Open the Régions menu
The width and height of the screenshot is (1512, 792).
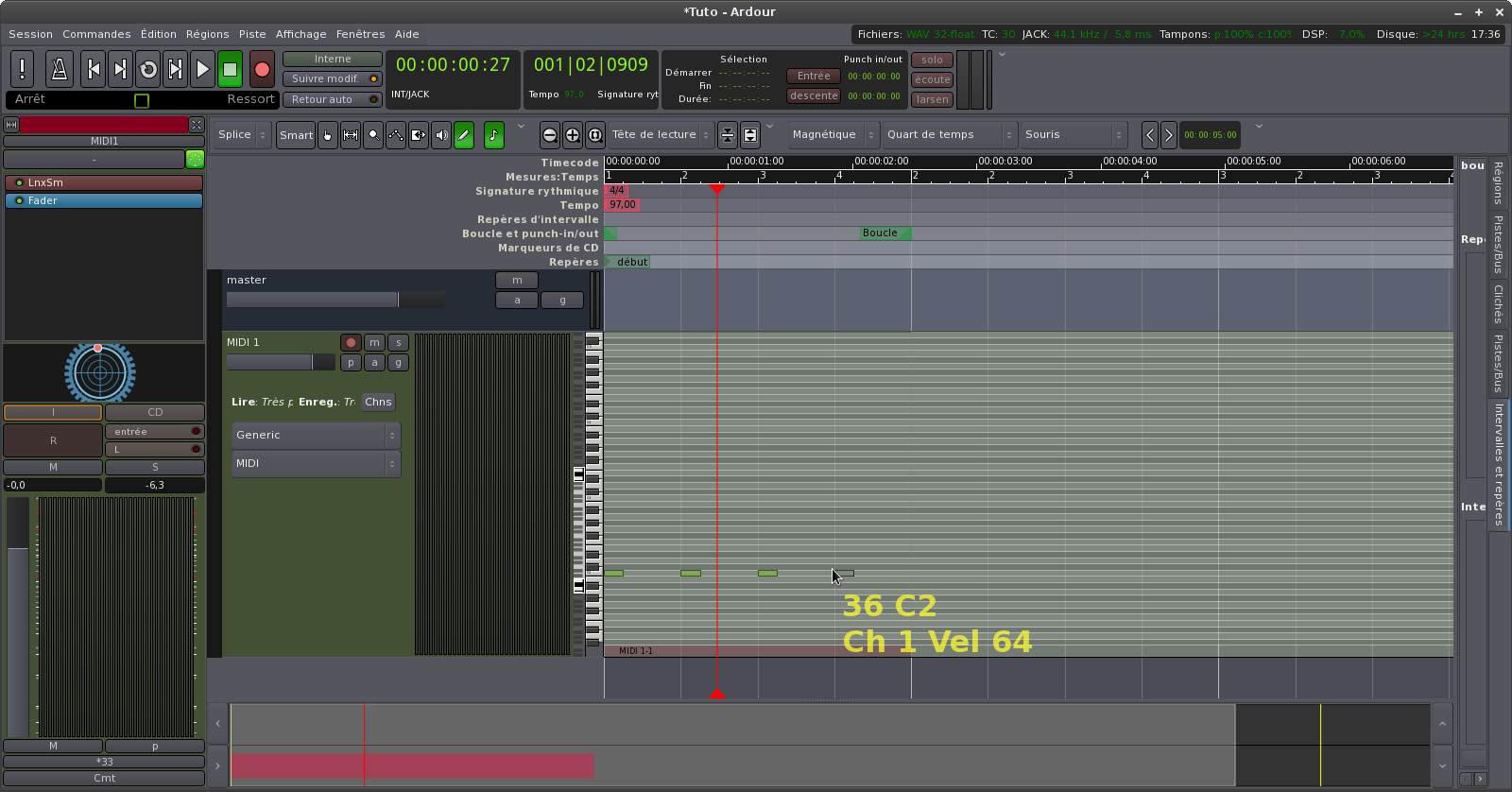tap(208, 34)
